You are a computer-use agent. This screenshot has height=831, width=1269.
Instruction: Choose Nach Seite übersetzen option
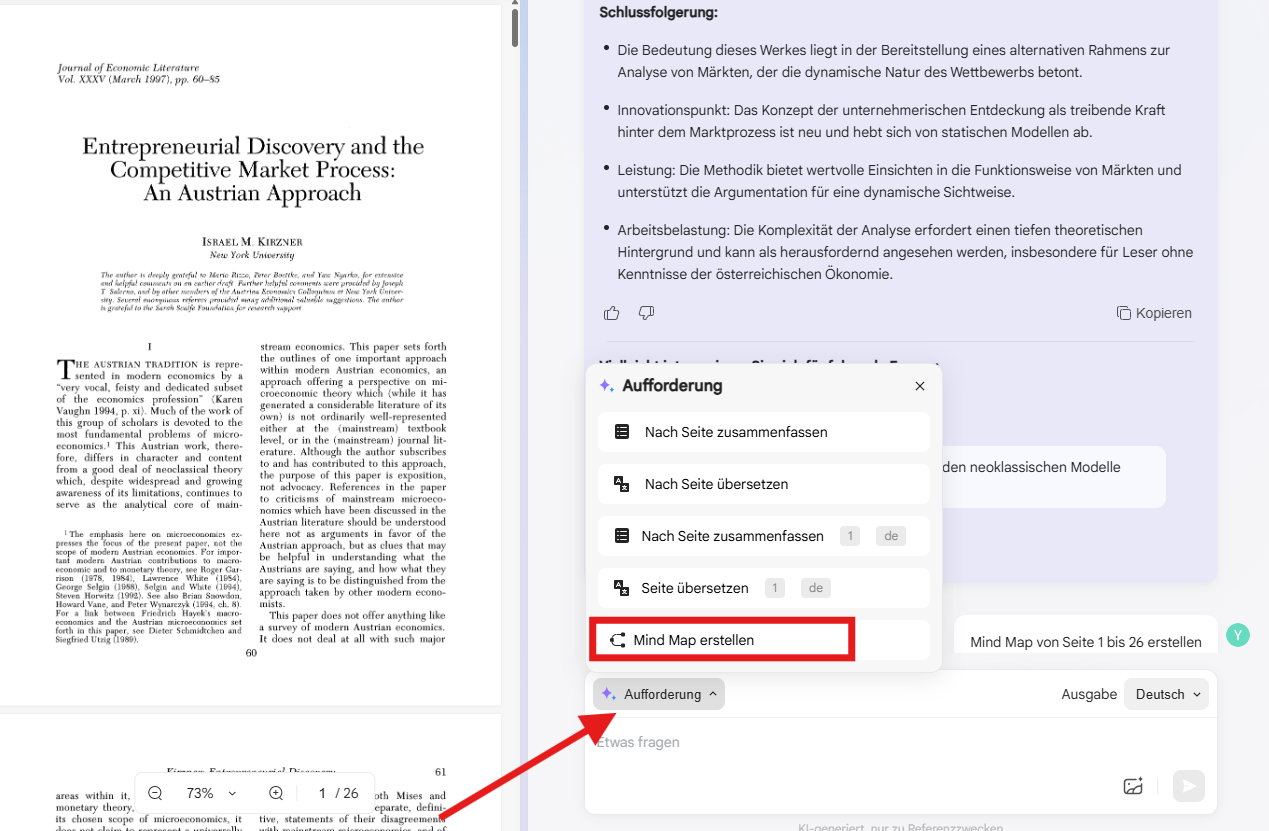coord(764,484)
